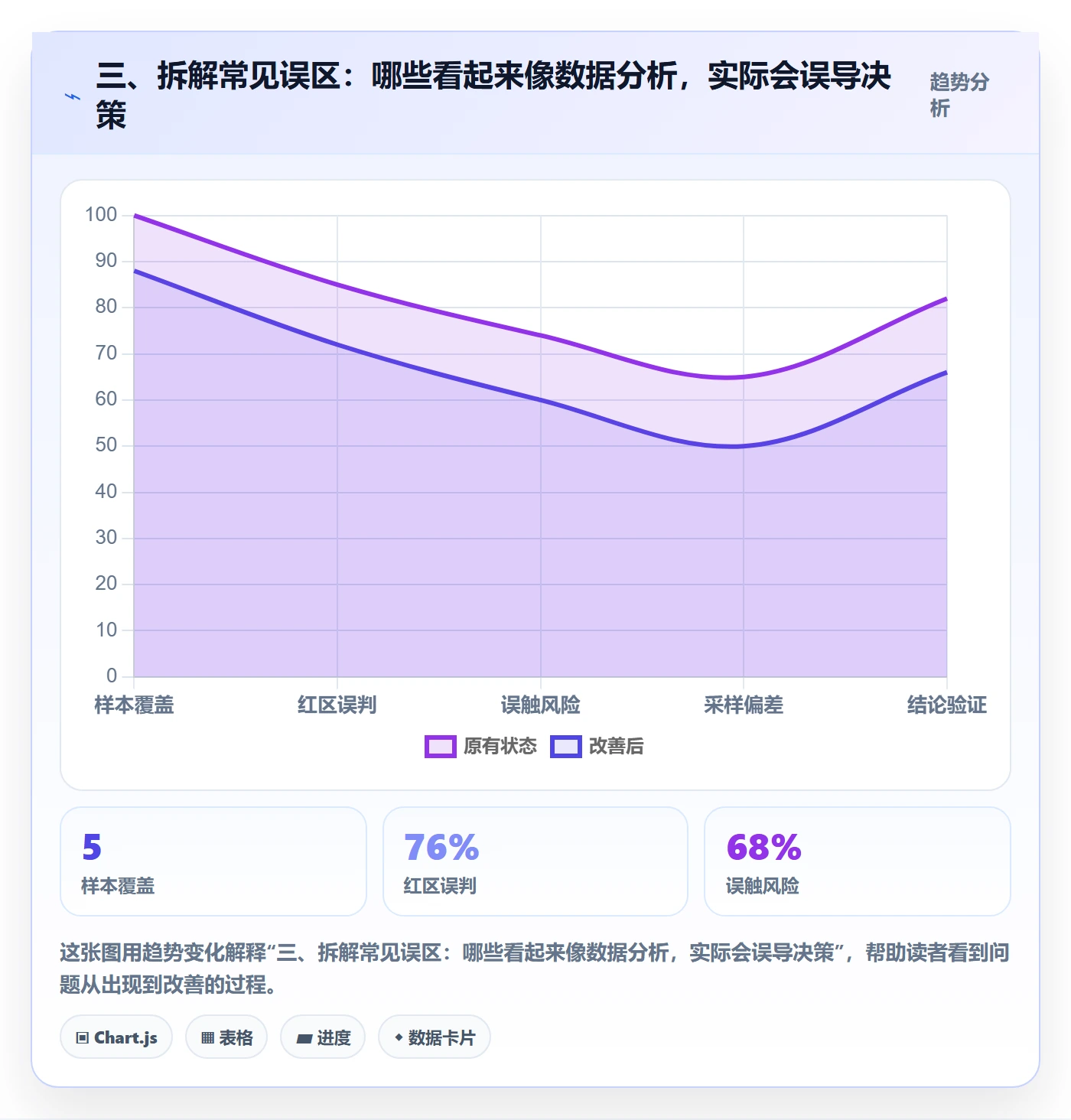
Task: Toggle the 改善后 legend label
Action: click(616, 746)
